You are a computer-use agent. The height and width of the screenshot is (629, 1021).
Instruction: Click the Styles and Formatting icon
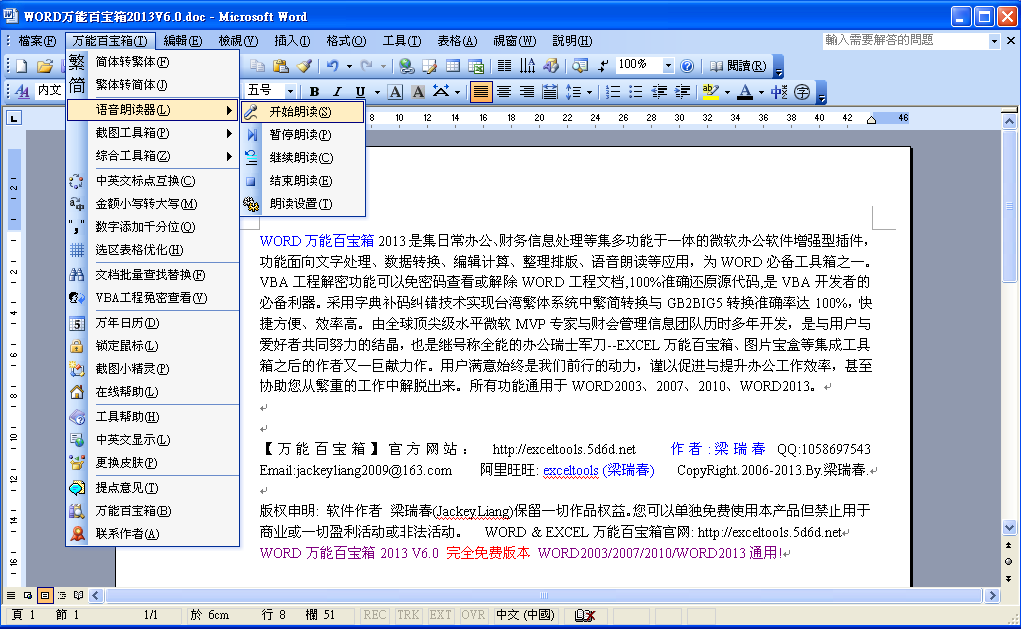[x=22, y=91]
